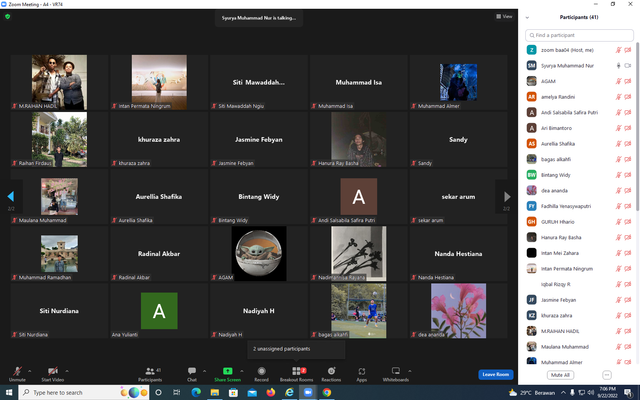Open the Reactions icon
Viewport: 640px width, 400px height.
pyautogui.click(x=331, y=371)
